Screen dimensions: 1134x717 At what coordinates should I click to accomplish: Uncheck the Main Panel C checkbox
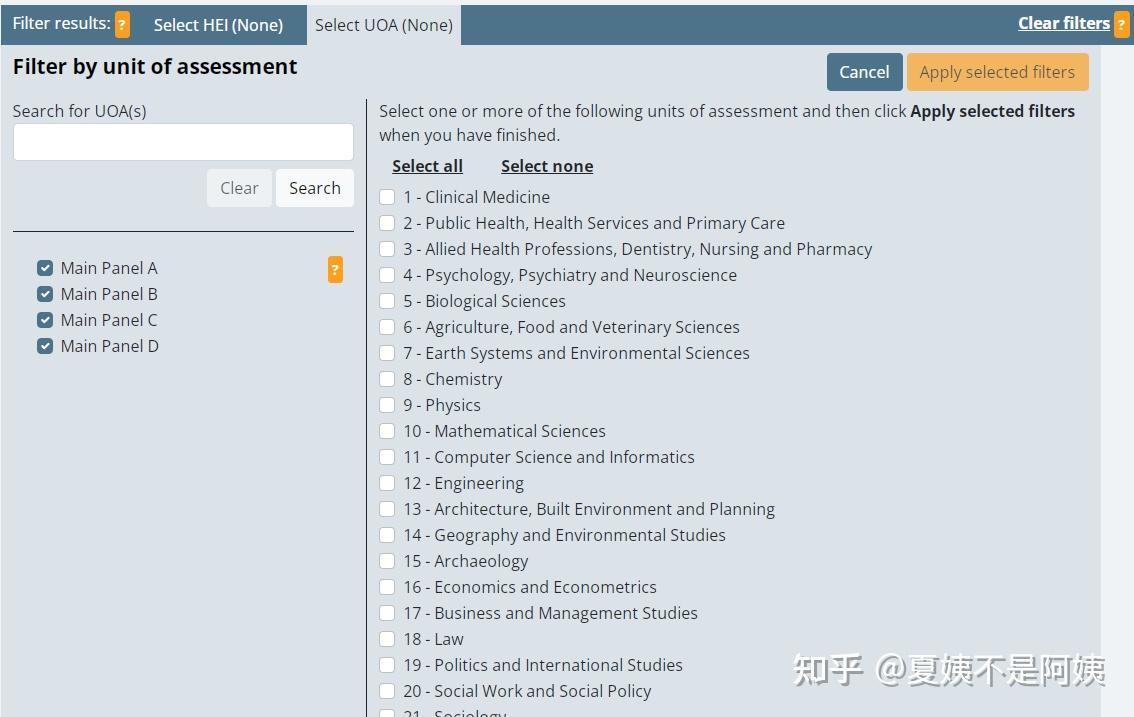pos(45,321)
